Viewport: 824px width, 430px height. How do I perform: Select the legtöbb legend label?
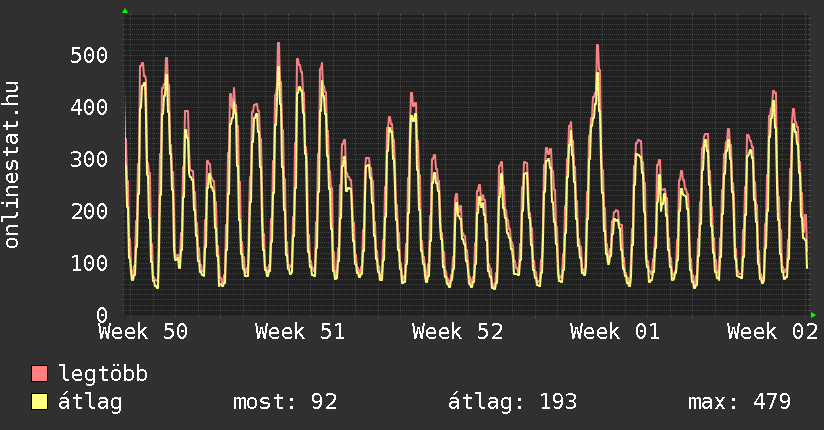[103, 374]
